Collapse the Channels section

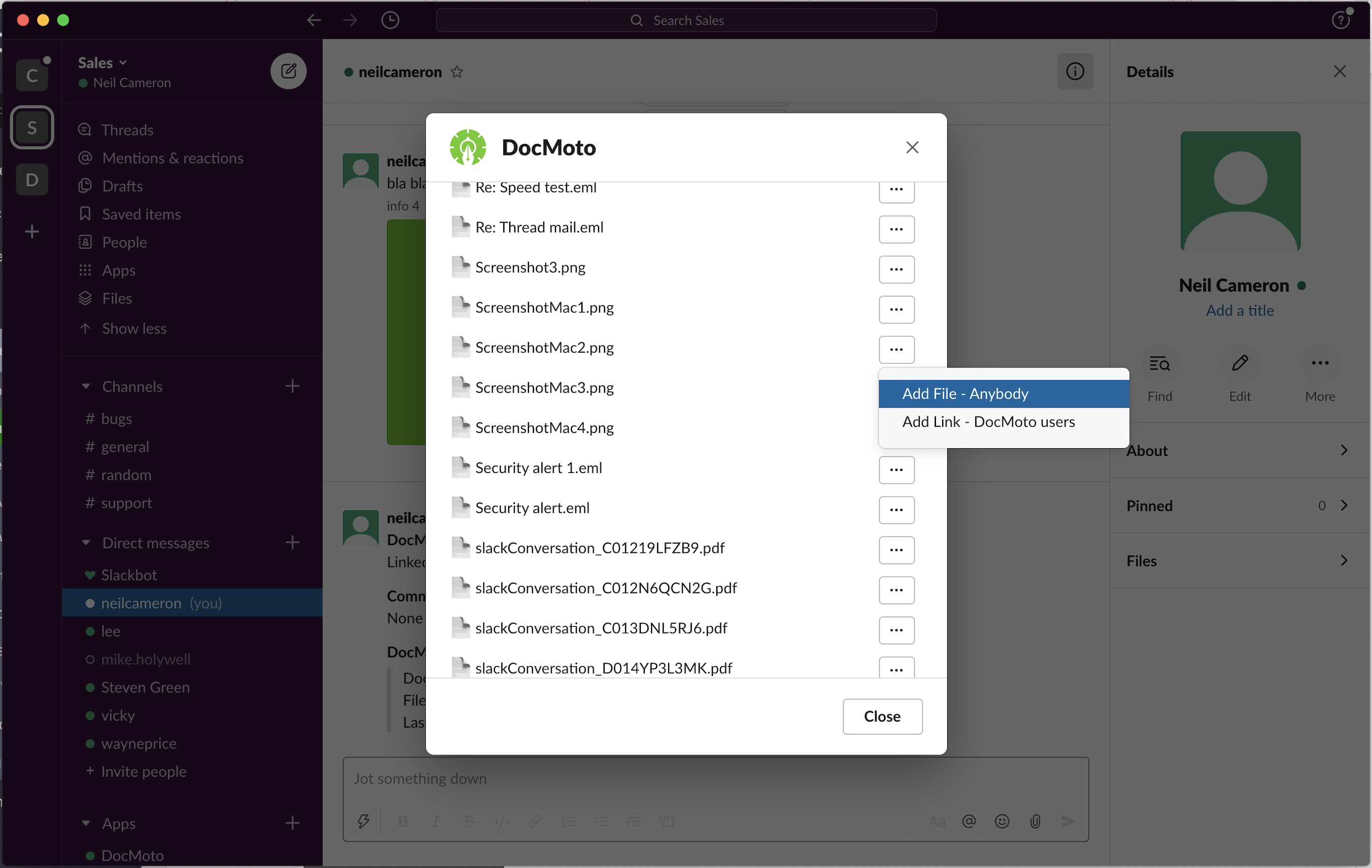click(85, 386)
